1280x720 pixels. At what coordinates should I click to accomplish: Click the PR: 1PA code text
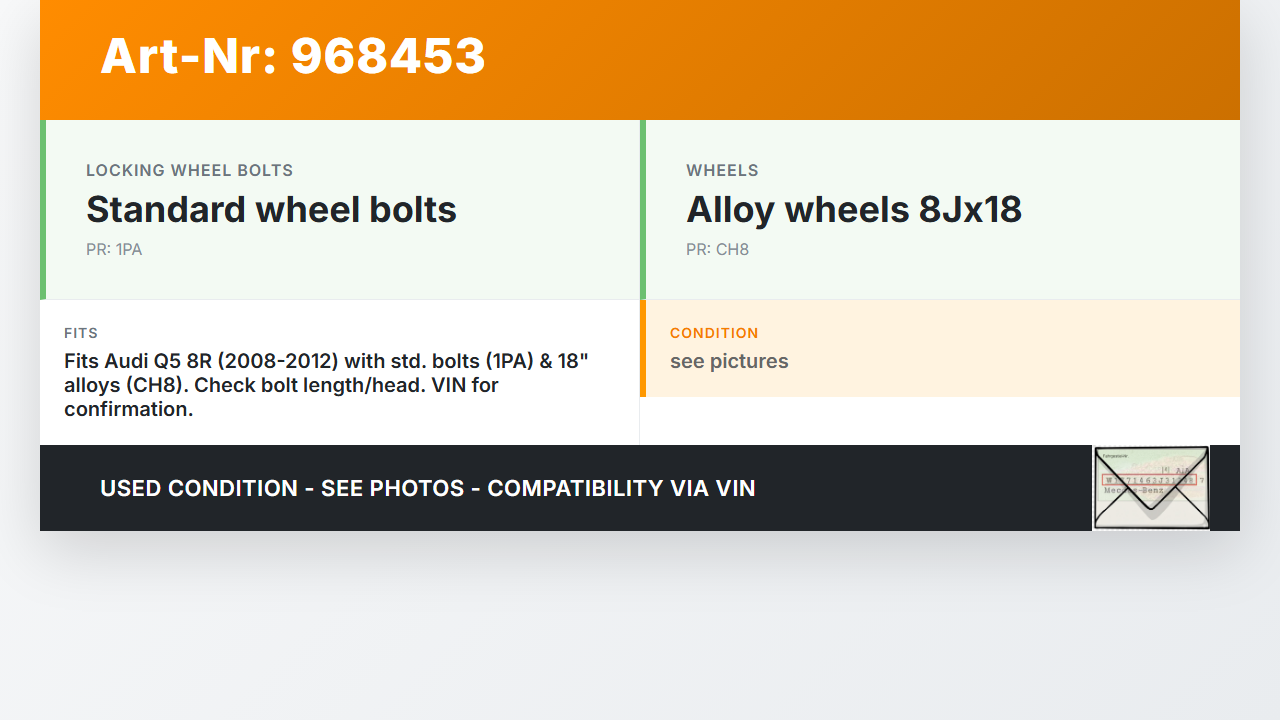(114, 250)
